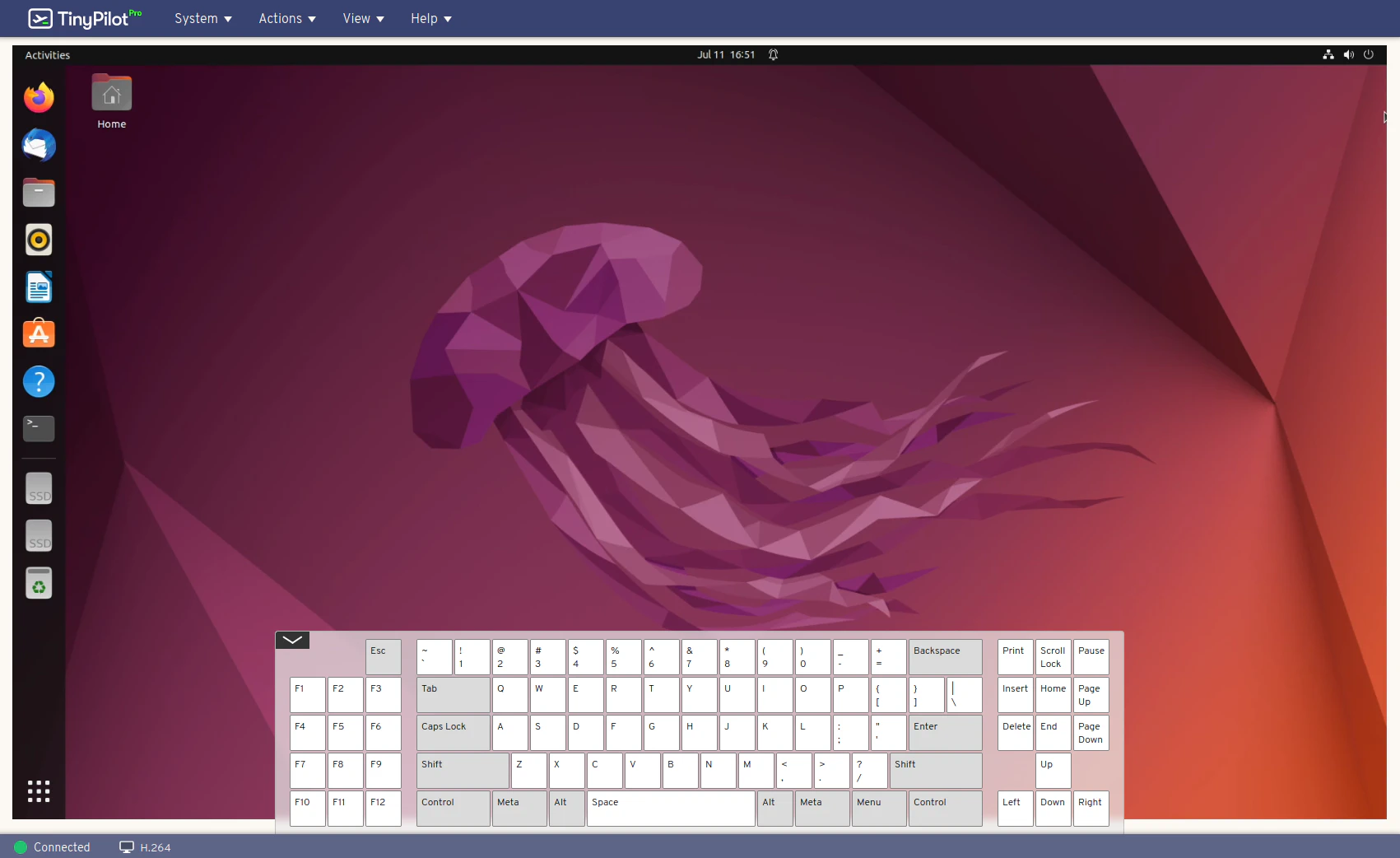This screenshot has width=1400, height=858.
Task: Click the Page Up key
Action: (x=1091, y=695)
